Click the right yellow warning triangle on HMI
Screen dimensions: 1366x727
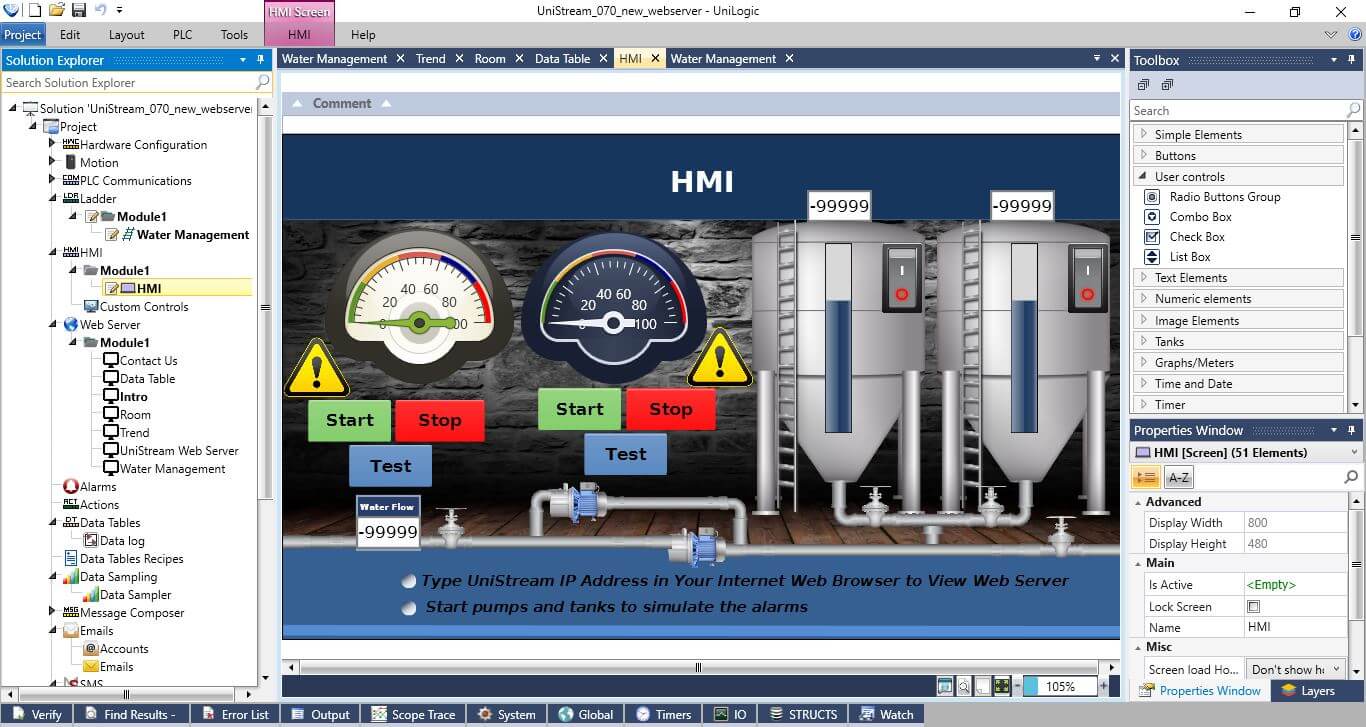click(x=720, y=357)
